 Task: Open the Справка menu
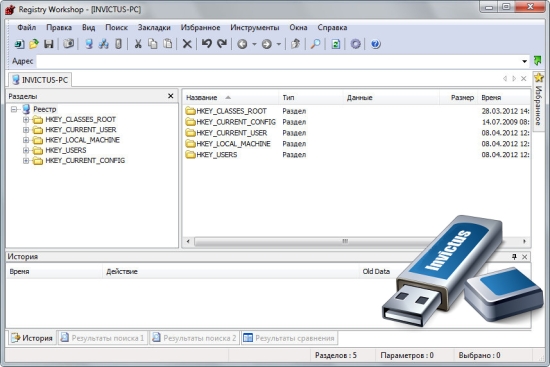click(x=332, y=27)
